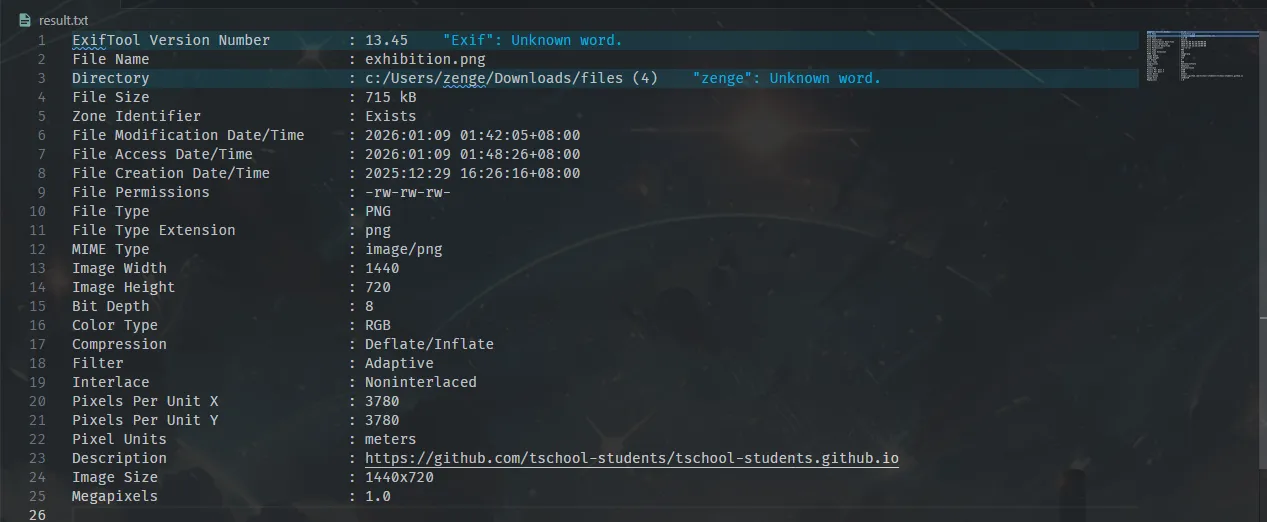Viewport: 1267px width, 522px height.
Task: Click the "Compression" label
Action: [119, 344]
